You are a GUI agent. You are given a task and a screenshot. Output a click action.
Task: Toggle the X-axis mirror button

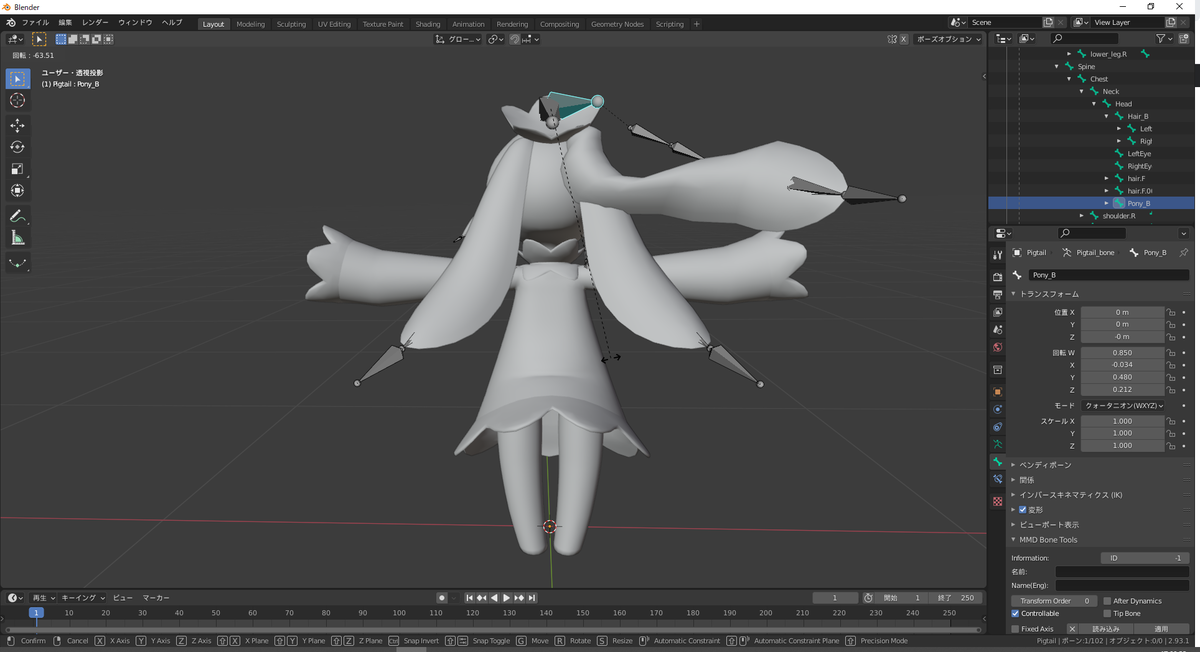(x=904, y=39)
